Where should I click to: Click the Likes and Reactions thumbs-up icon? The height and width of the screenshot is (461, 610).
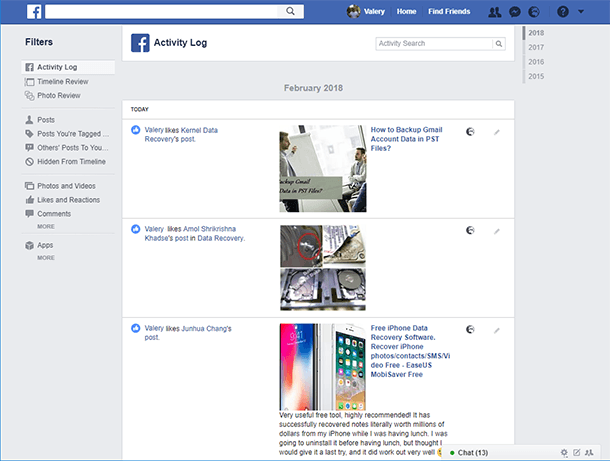(x=30, y=200)
